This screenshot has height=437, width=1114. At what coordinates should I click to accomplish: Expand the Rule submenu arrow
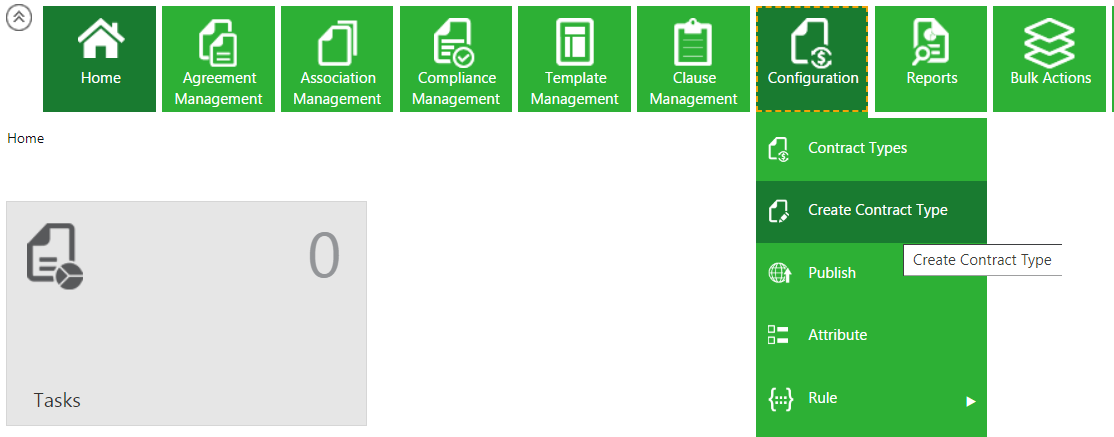(970, 401)
